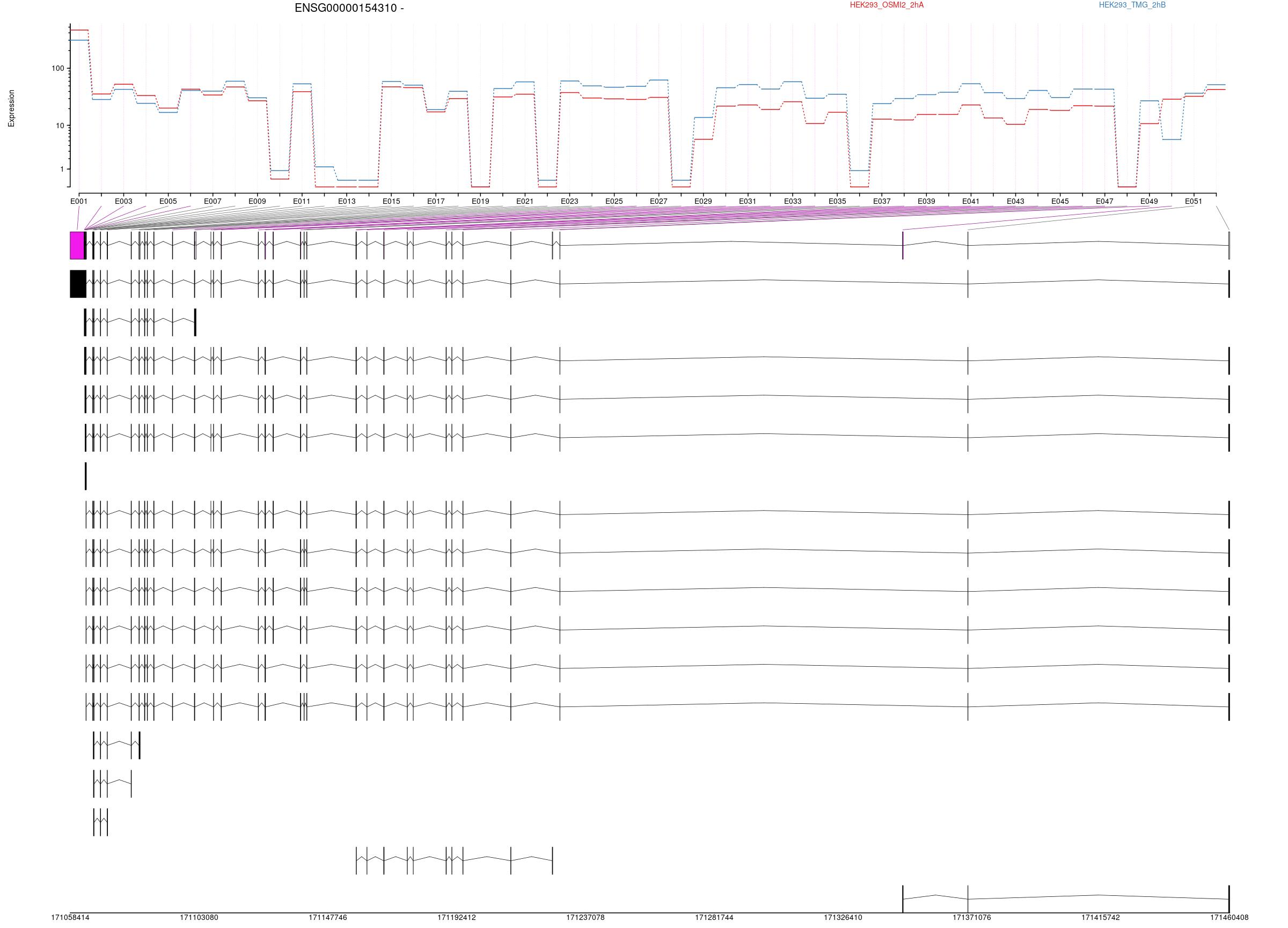Click genomic coordinate 171147746
1288x928 pixels.
coord(328,918)
